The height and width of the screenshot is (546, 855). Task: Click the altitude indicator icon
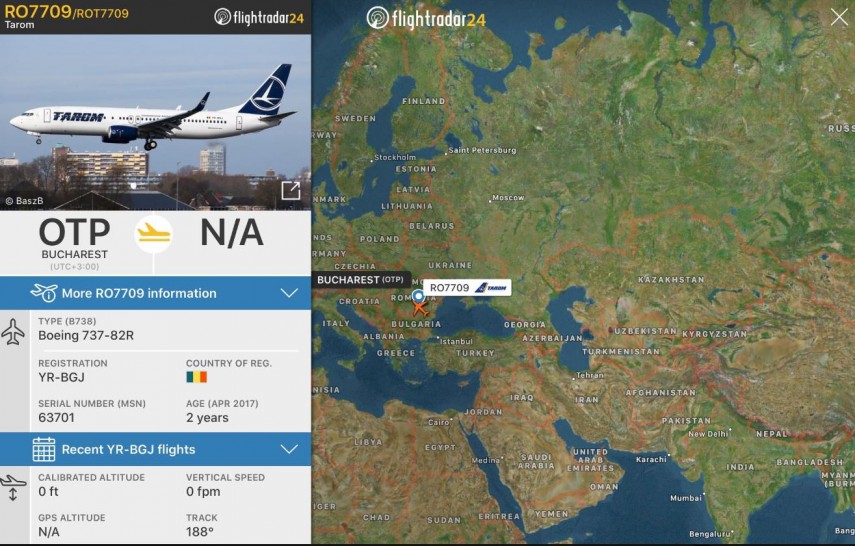(13, 488)
